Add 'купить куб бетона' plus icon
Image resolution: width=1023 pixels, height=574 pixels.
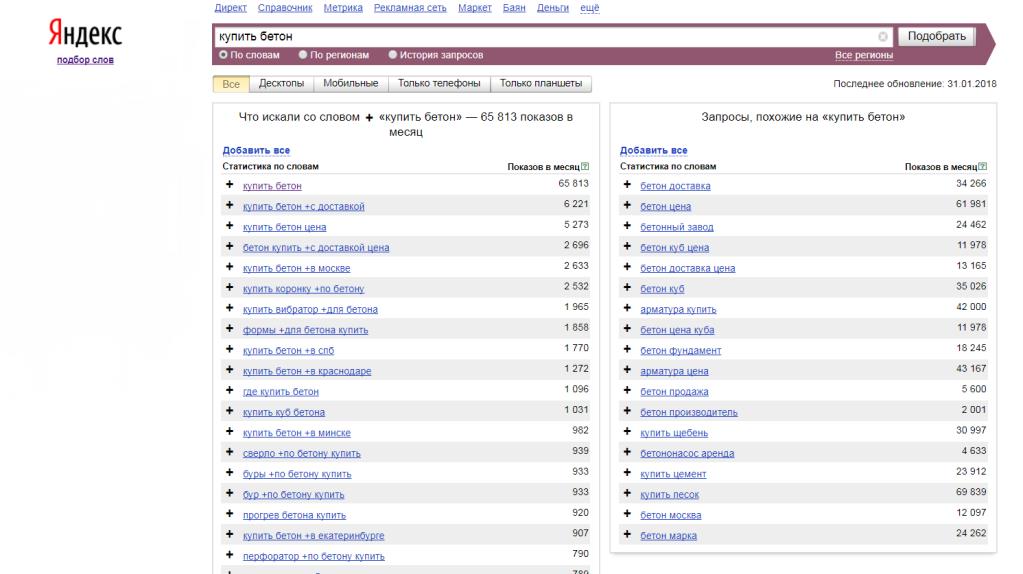pyautogui.click(x=230, y=411)
